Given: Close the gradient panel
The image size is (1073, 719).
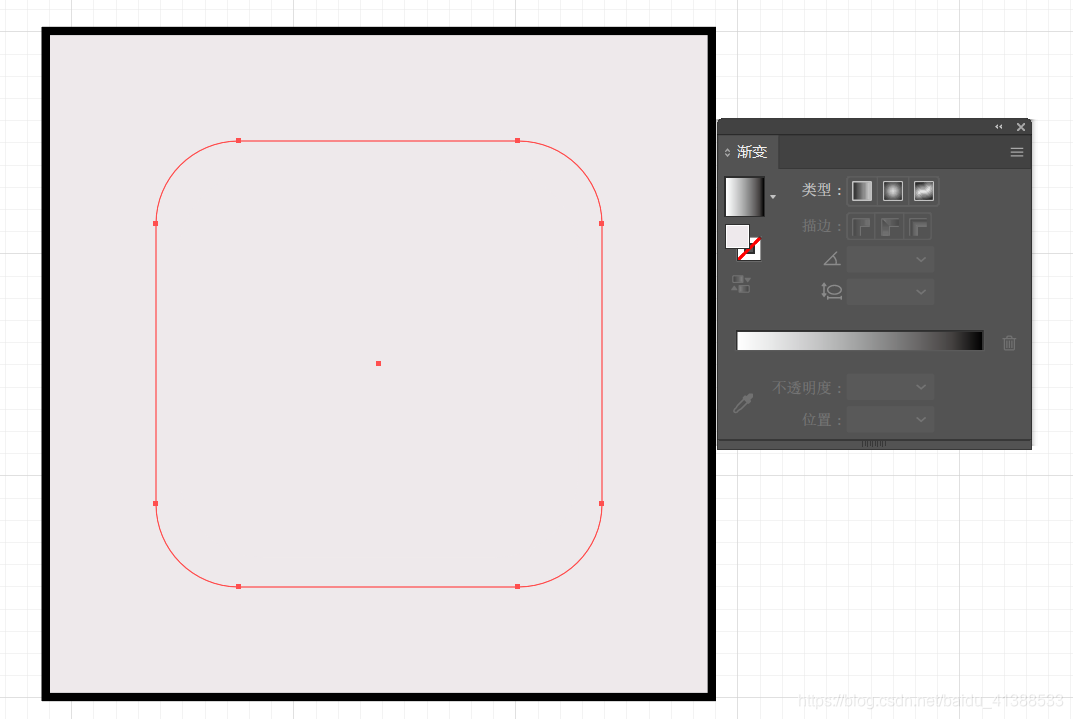Looking at the screenshot, I should (1021, 127).
